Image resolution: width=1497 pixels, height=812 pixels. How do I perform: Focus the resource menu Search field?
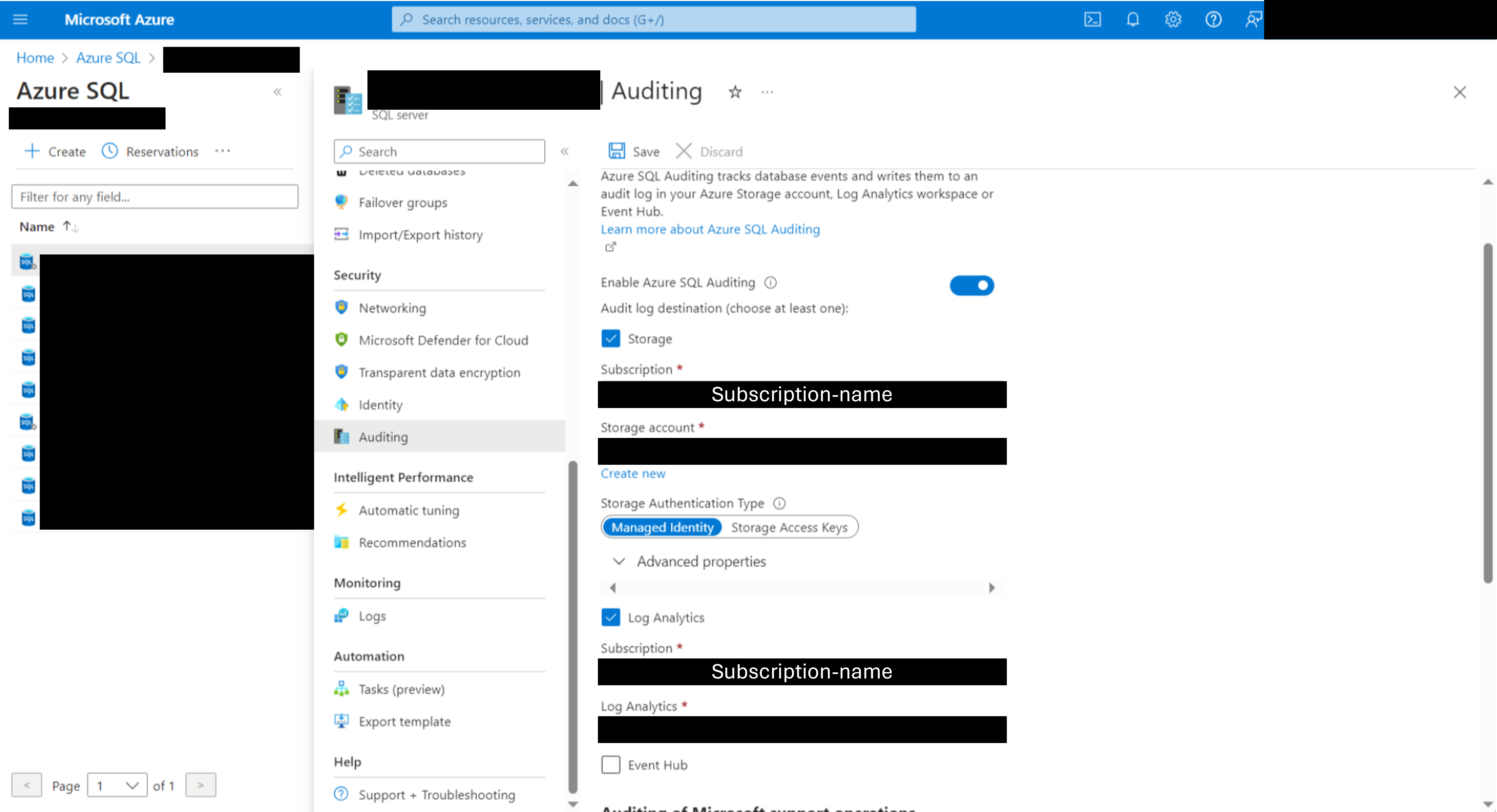[x=439, y=152]
